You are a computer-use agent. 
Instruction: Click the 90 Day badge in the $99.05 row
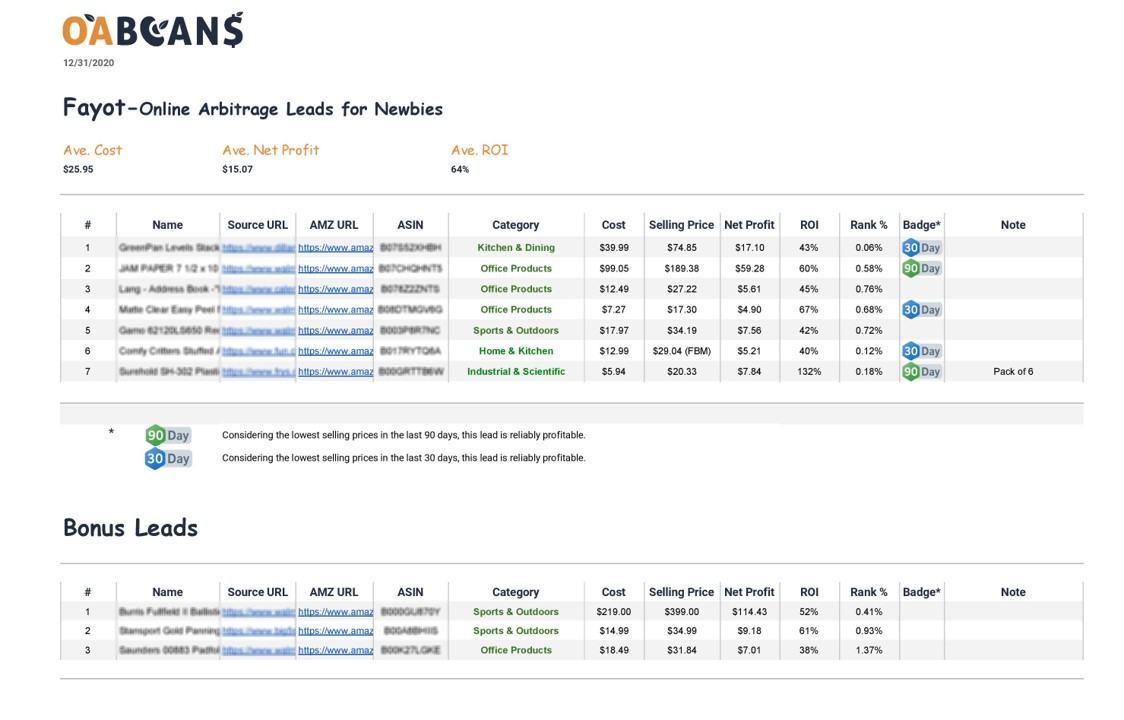921,269
